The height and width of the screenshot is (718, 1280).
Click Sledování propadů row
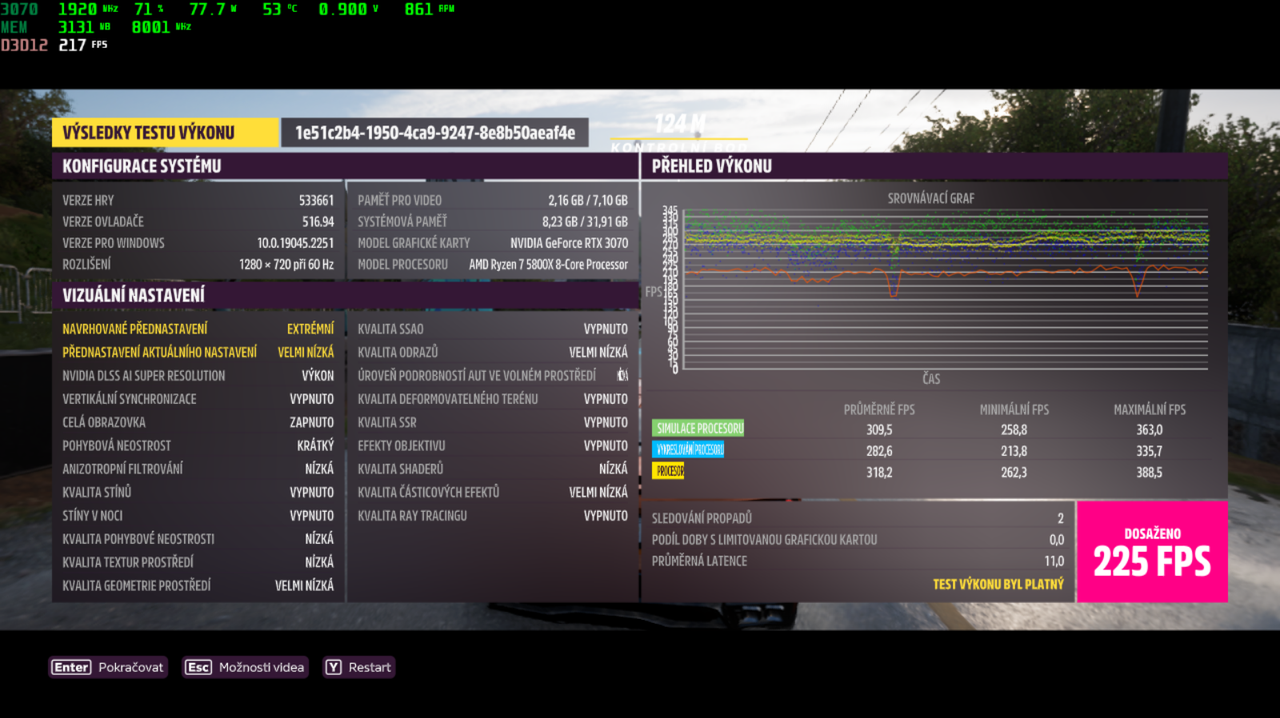pos(858,519)
